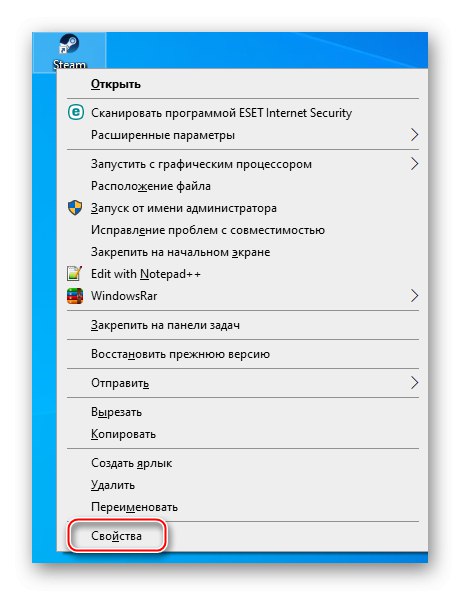Click the Notepad++ icon in menu

pyautogui.click(x=75, y=274)
